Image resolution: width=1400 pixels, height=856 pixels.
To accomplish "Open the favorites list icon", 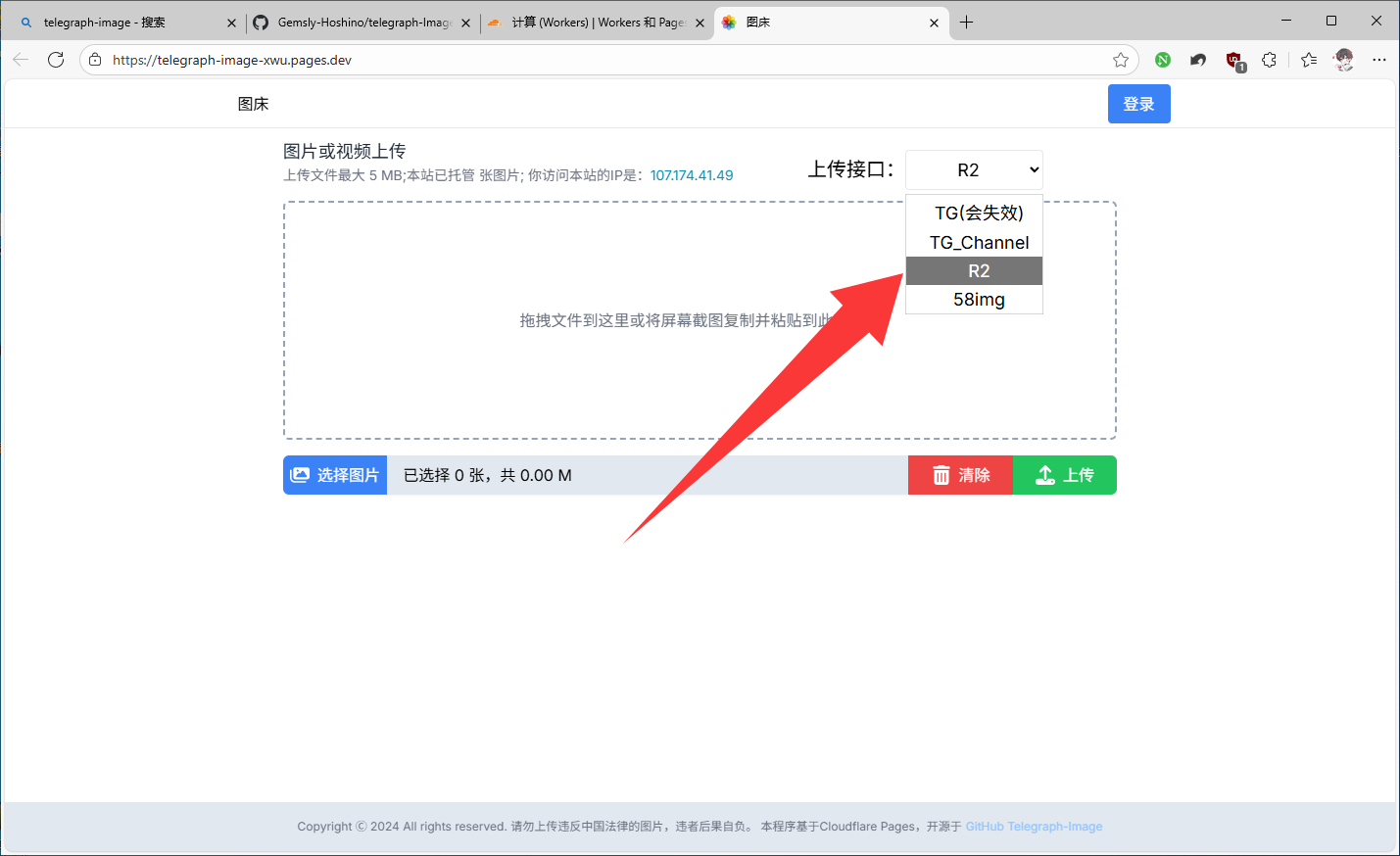I will point(1309,60).
